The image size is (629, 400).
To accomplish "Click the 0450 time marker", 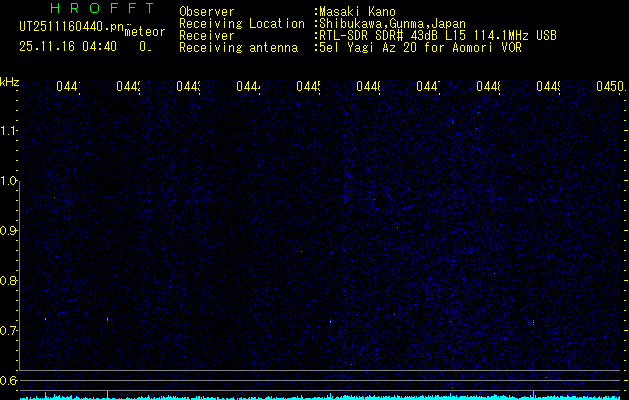I will [610, 86].
